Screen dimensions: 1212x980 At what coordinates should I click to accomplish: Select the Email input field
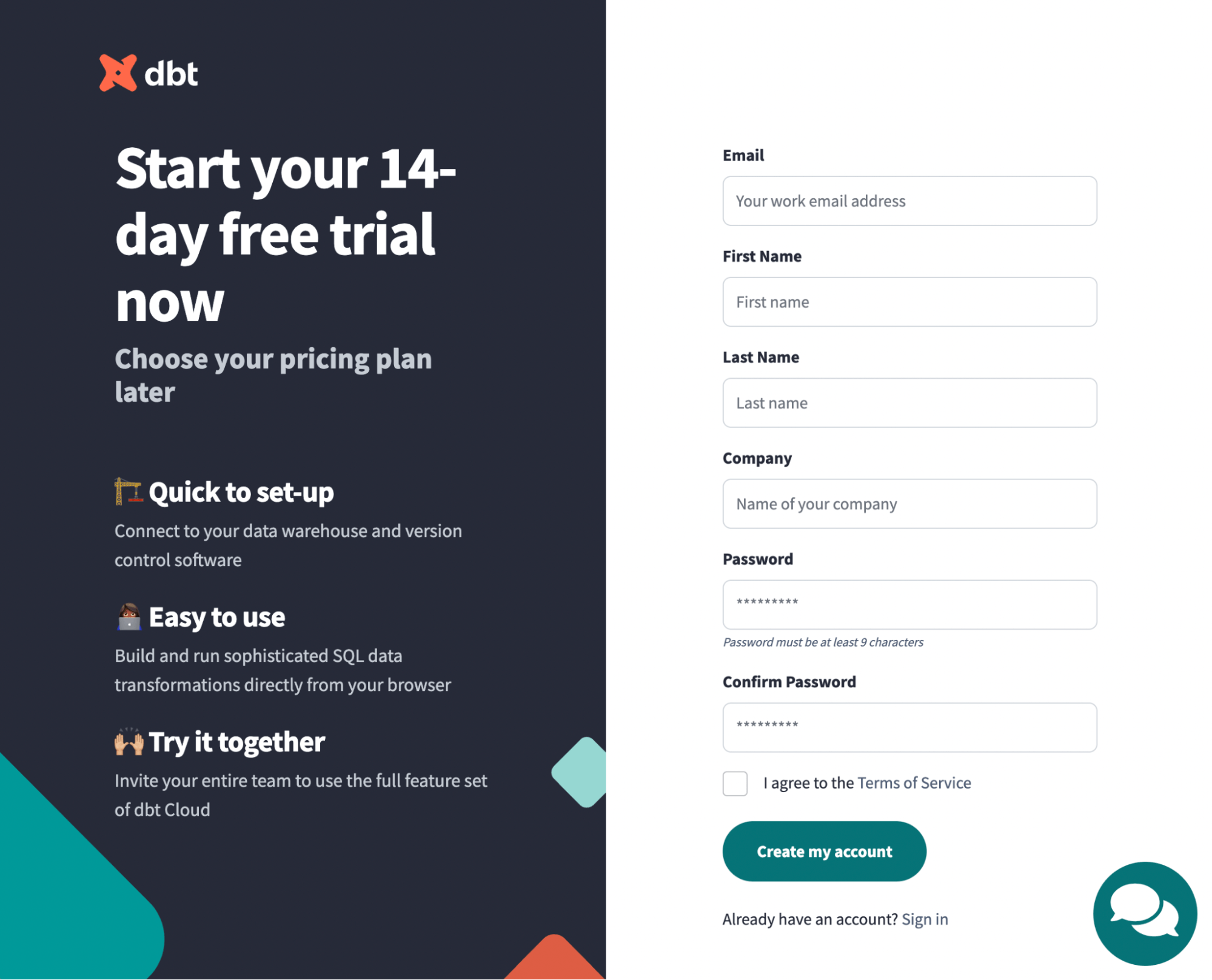coord(908,200)
